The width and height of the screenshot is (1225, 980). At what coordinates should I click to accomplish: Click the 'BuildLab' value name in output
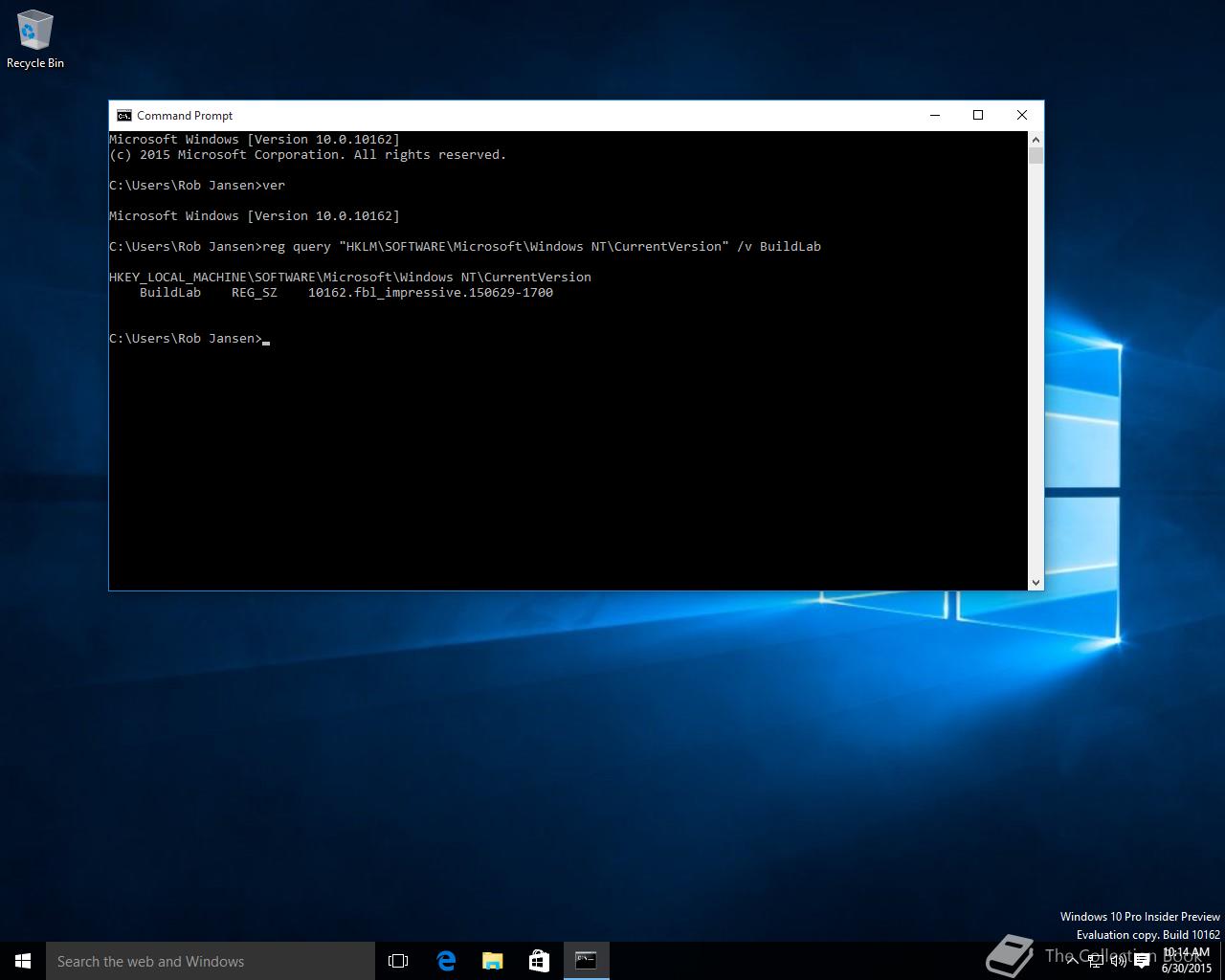tap(170, 292)
